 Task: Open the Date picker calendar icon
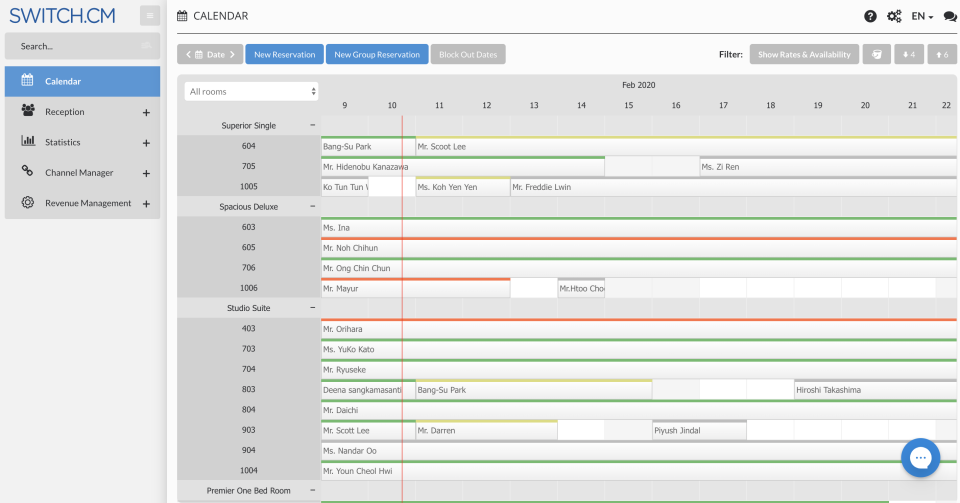(198, 54)
